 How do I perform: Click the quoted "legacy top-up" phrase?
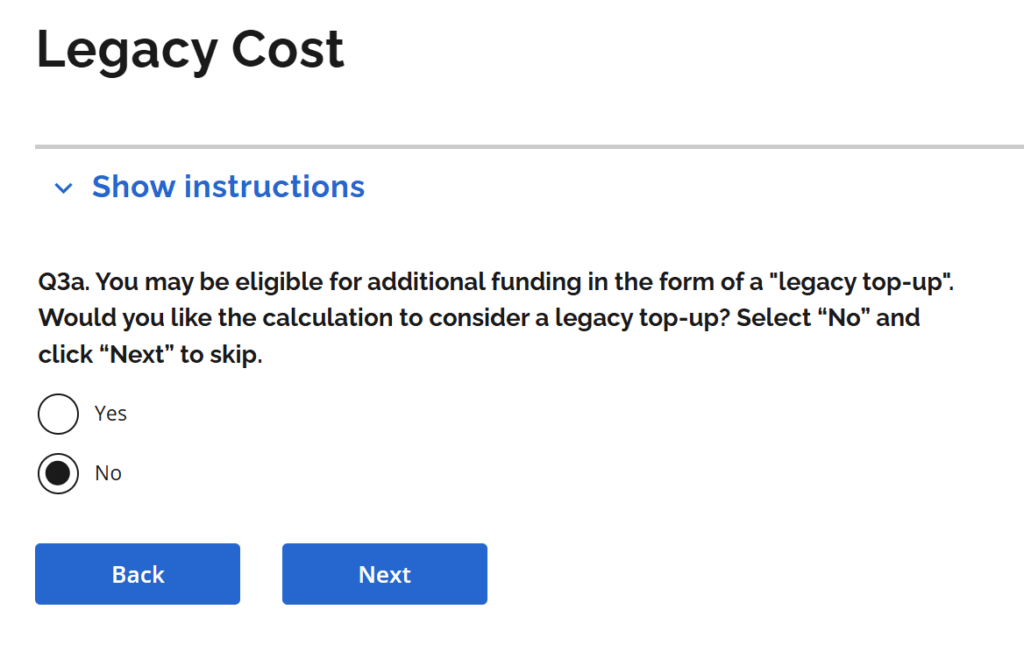(864, 282)
